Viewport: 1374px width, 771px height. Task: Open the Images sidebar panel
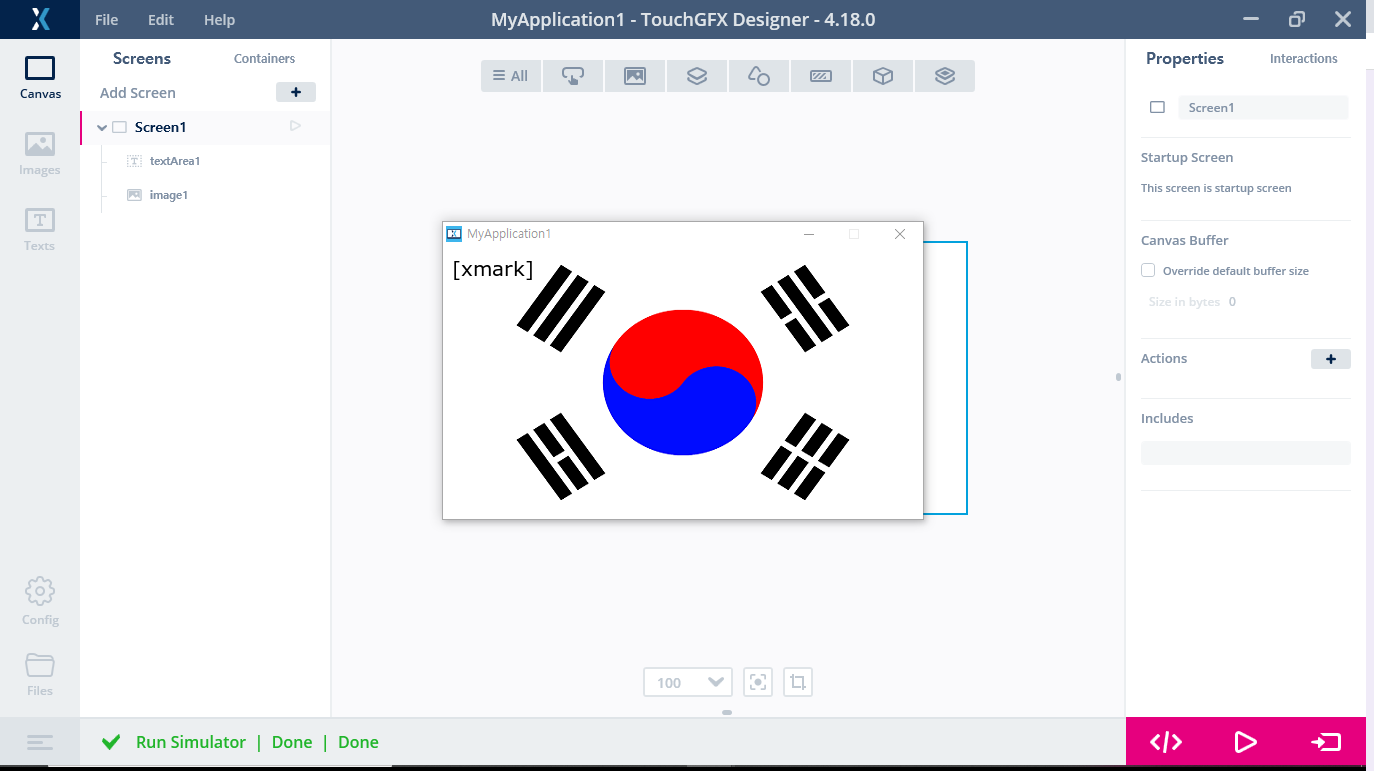tap(40, 153)
